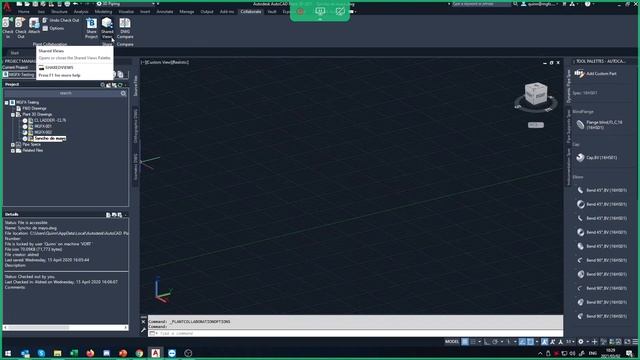The width and height of the screenshot is (640, 360).
Task: Switch to the Annotate ribbon tab
Action: click(165, 12)
